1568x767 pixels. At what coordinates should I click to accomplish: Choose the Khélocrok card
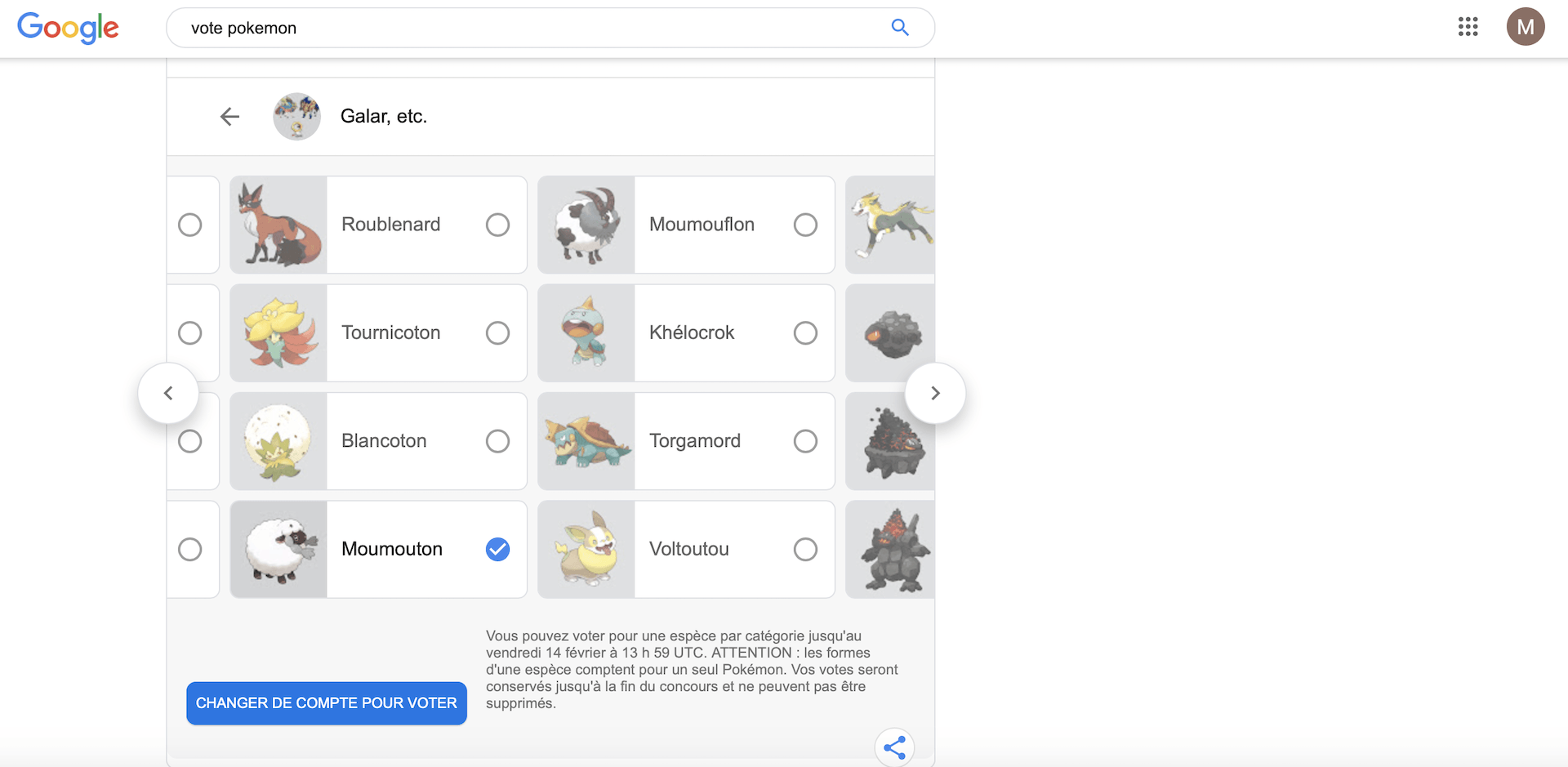click(x=686, y=332)
